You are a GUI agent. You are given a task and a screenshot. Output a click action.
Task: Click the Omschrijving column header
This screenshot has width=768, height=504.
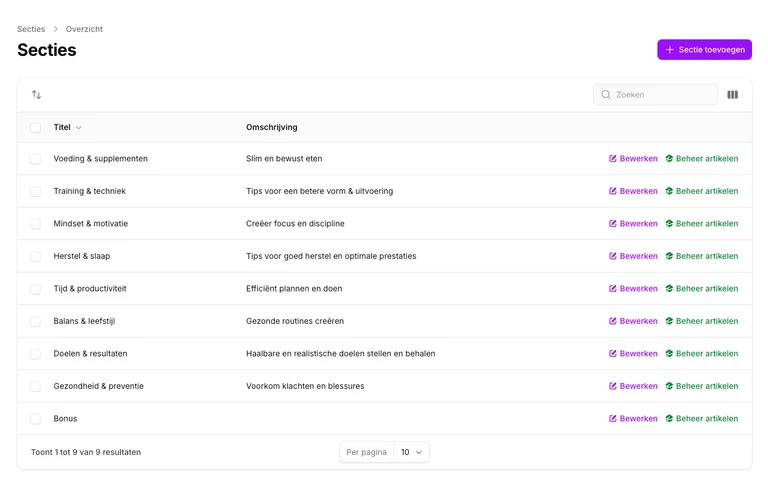[271, 127]
